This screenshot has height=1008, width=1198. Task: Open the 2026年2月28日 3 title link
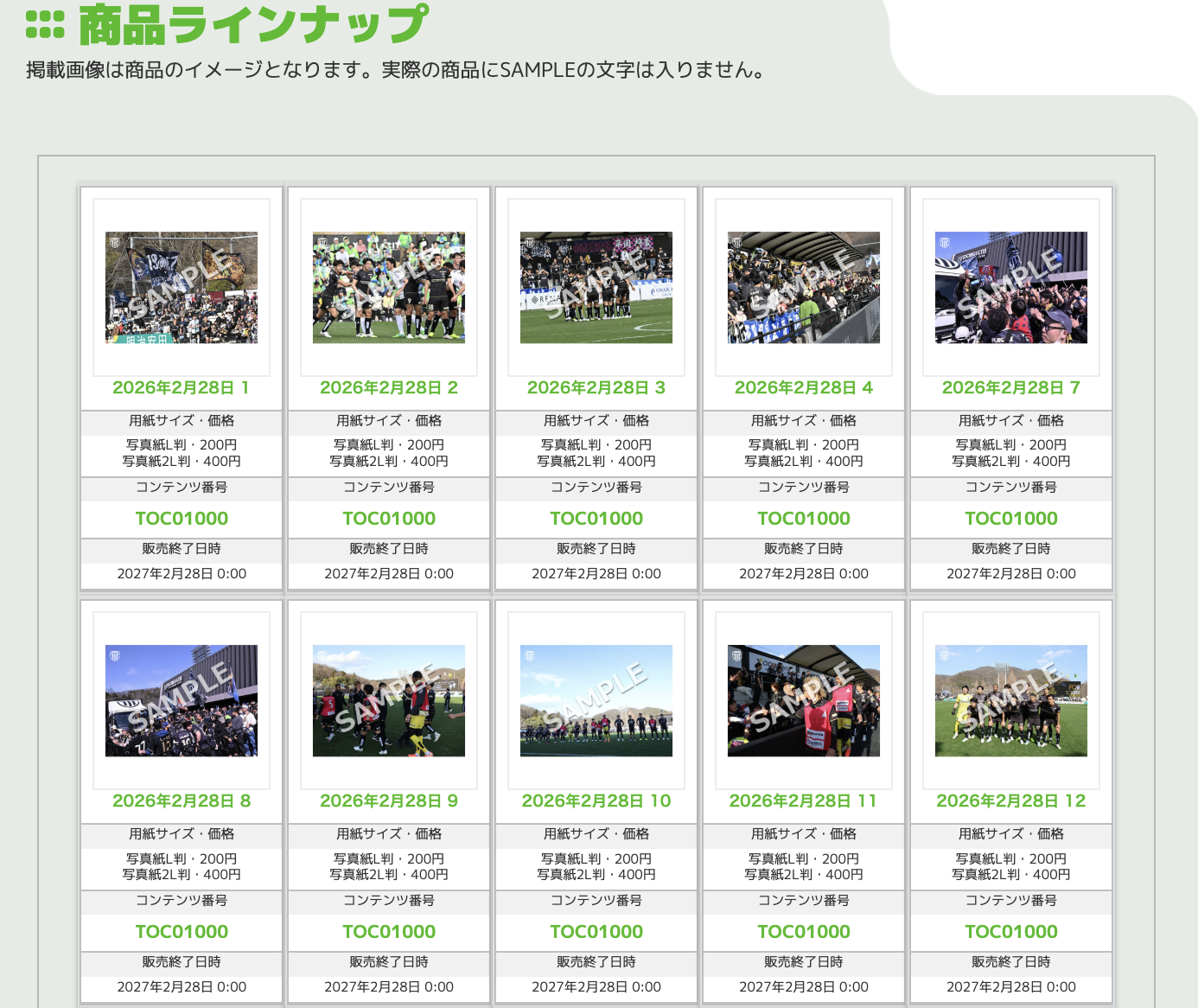(x=596, y=387)
